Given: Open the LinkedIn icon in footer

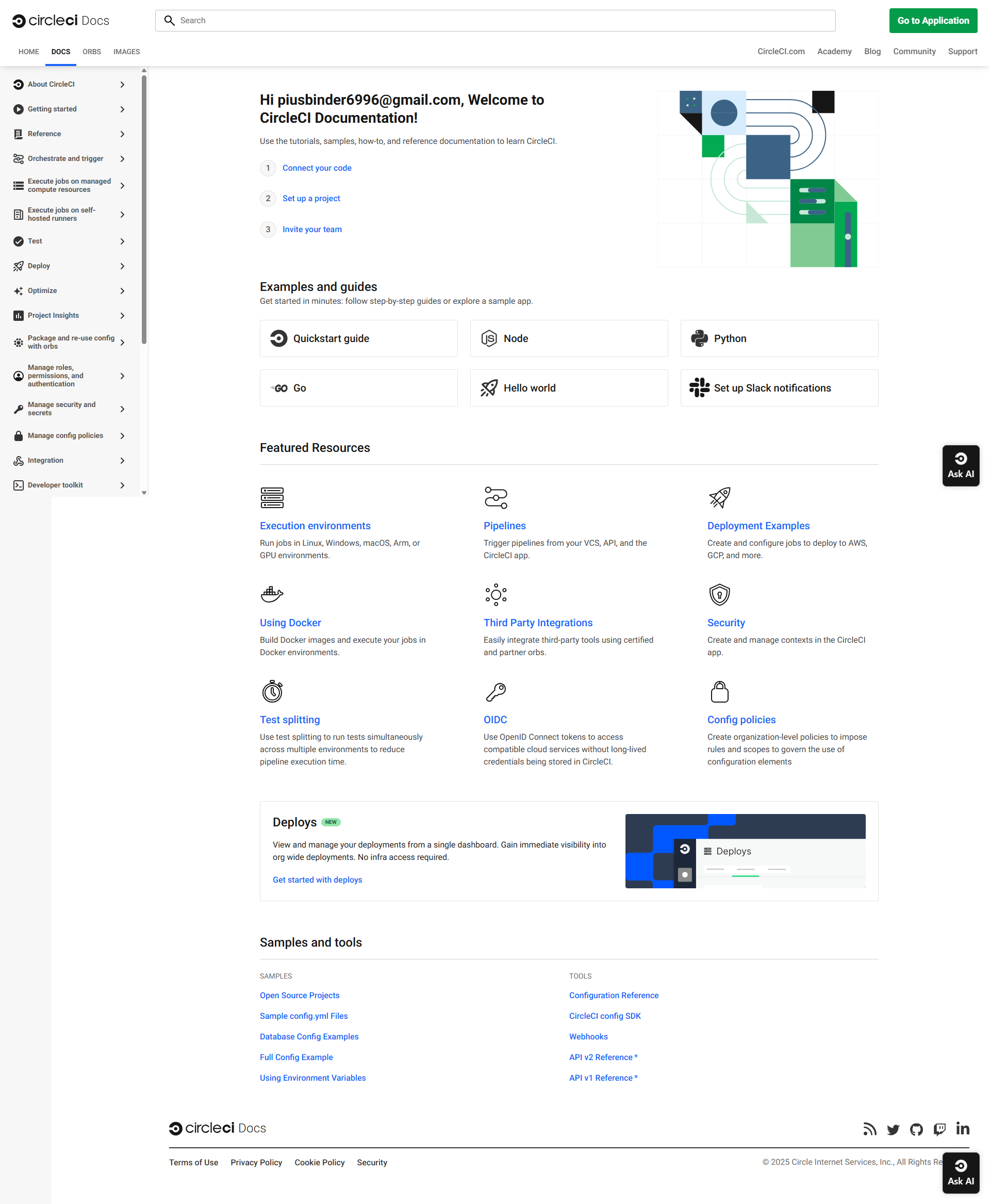Looking at the screenshot, I should click(963, 1129).
